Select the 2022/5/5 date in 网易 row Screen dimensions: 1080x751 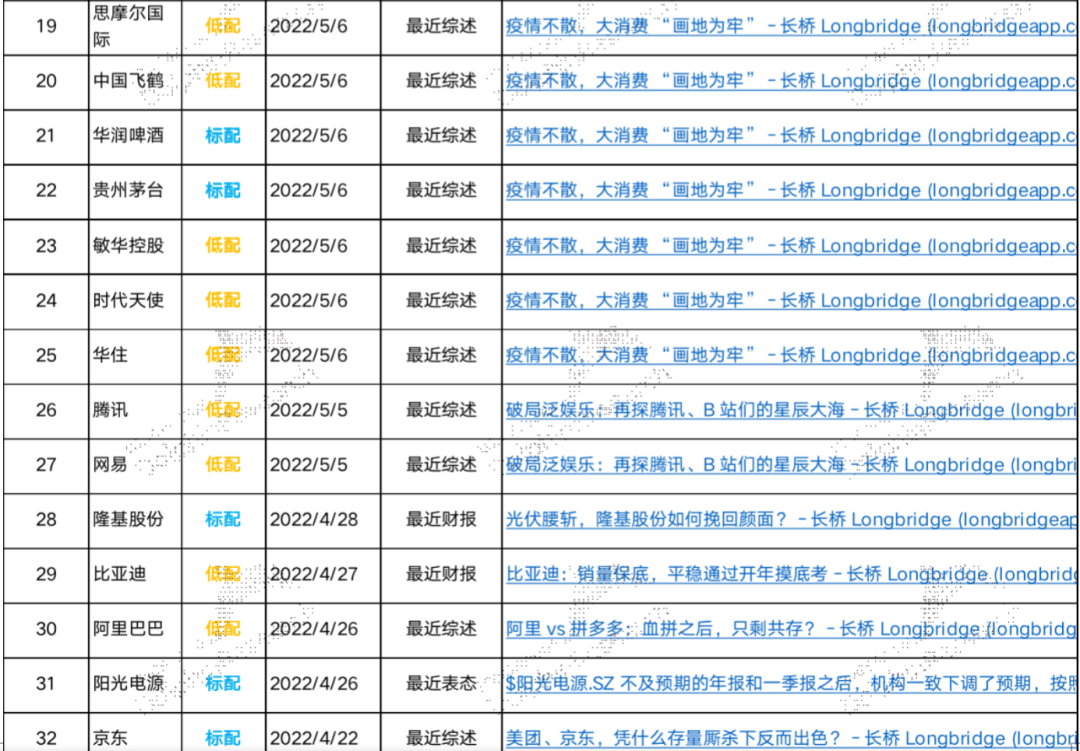(309, 466)
